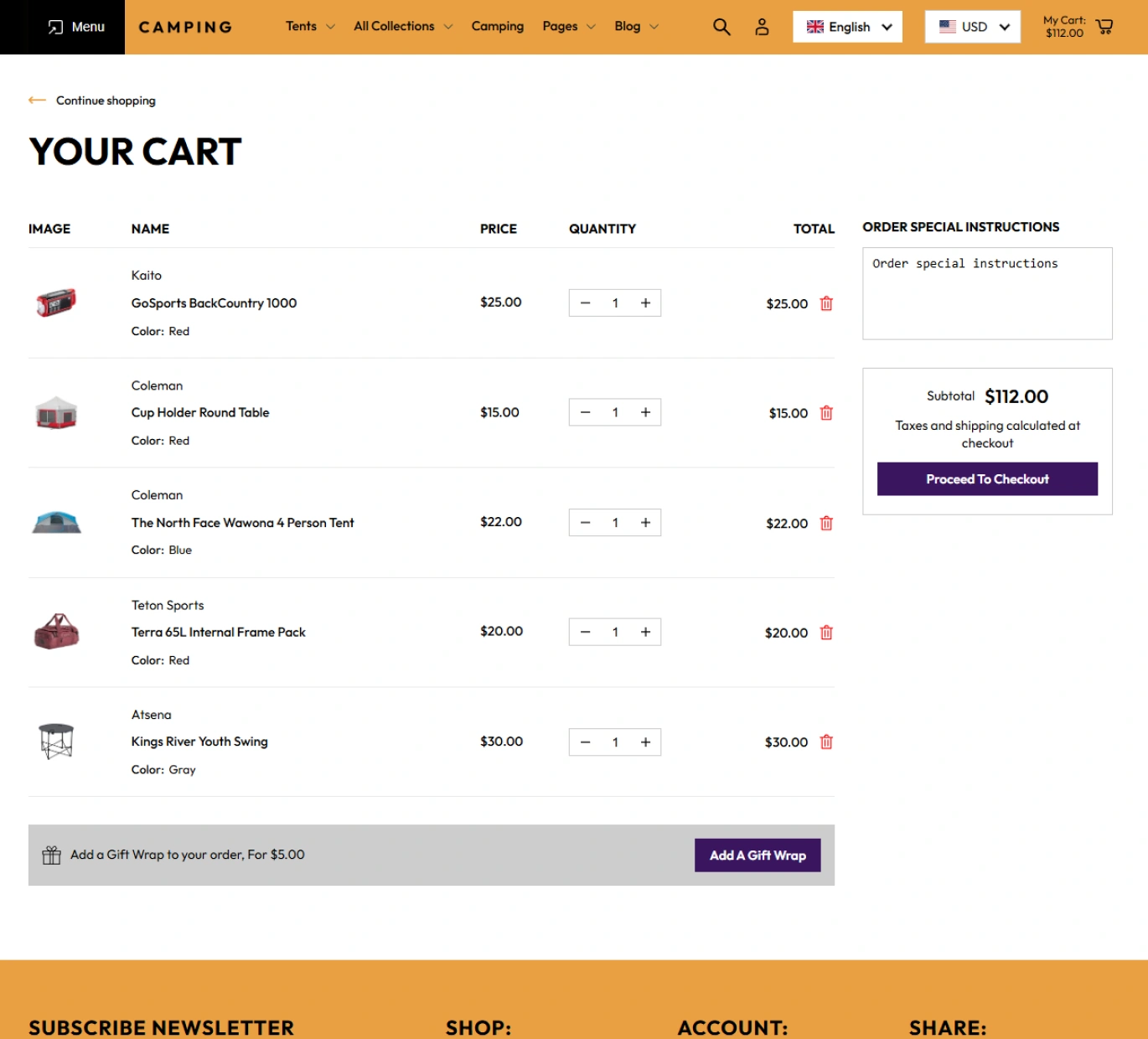The height and width of the screenshot is (1039, 1148).
Task: Open Terra 65L Internal Frame Pack link
Action: click(x=218, y=632)
